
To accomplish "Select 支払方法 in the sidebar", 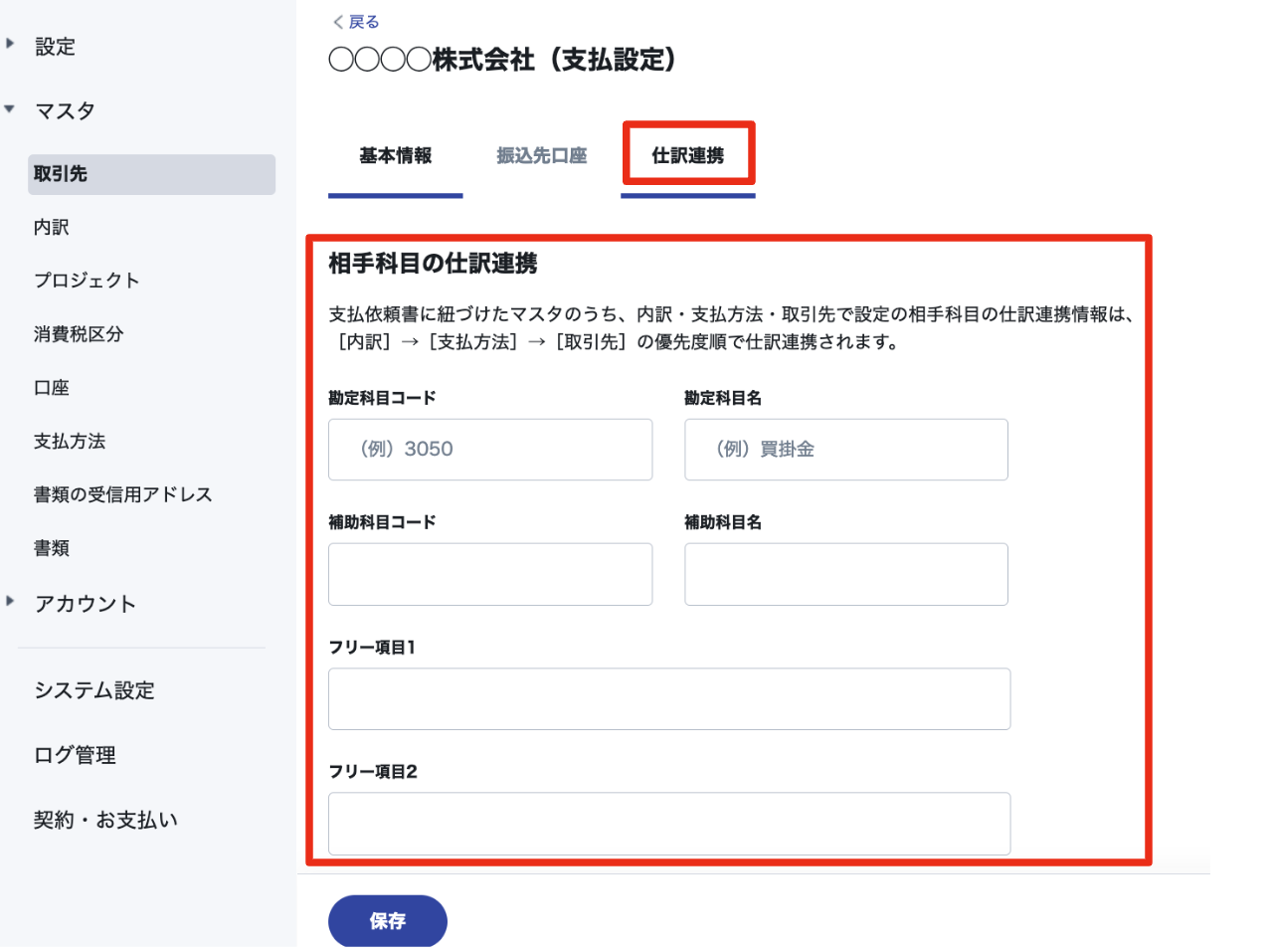I will point(70,442).
